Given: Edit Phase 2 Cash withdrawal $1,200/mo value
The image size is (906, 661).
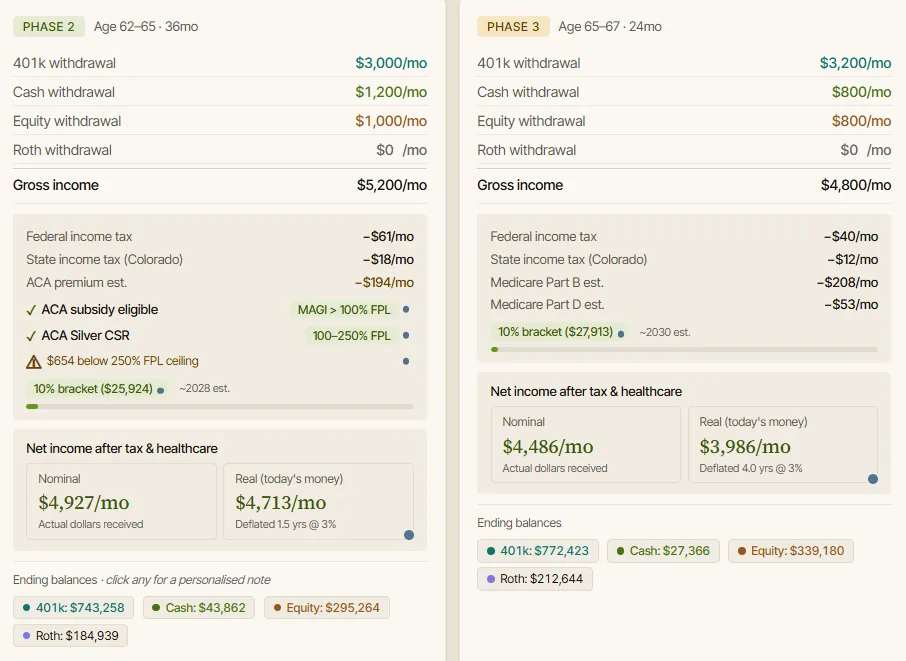Looking at the screenshot, I should tap(391, 92).
